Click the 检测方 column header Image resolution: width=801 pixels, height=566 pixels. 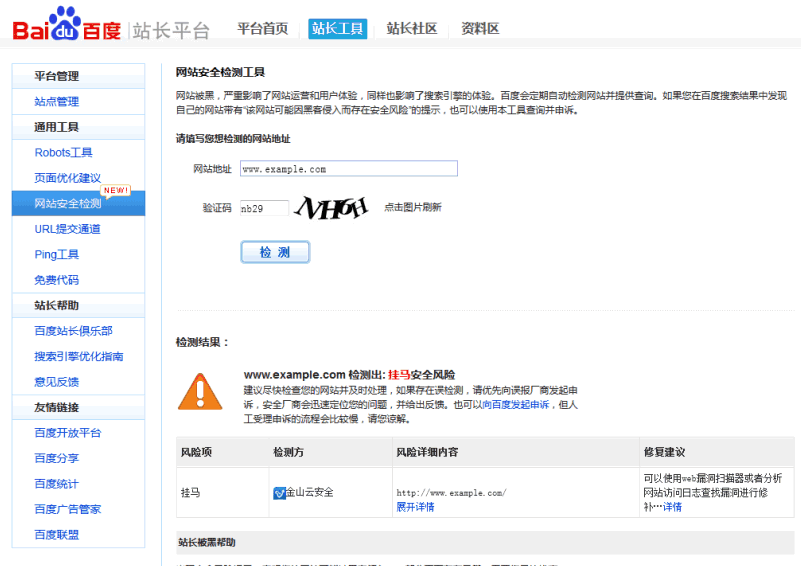coord(289,452)
